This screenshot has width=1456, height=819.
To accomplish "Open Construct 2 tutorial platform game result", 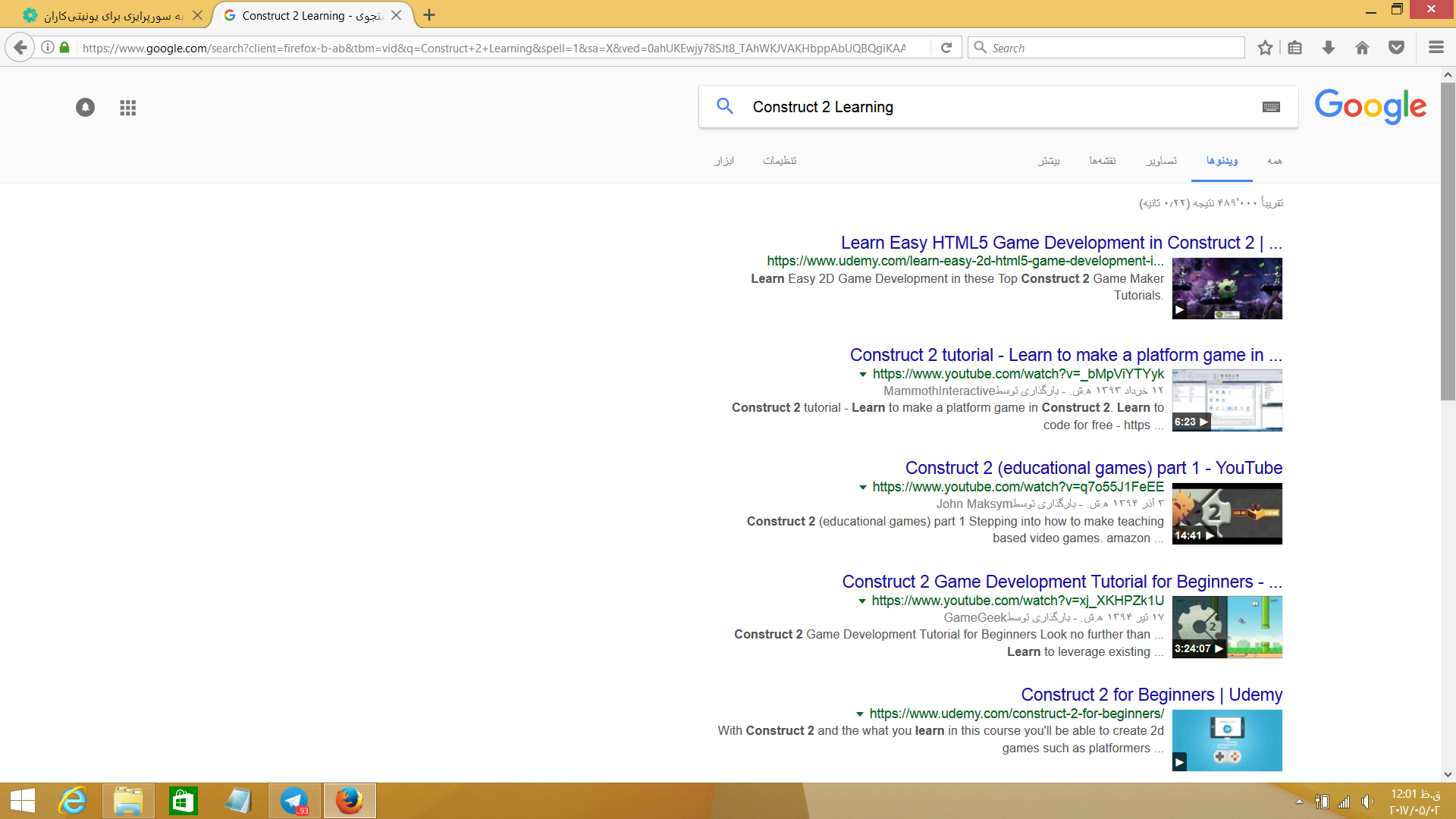I will 1065,355.
